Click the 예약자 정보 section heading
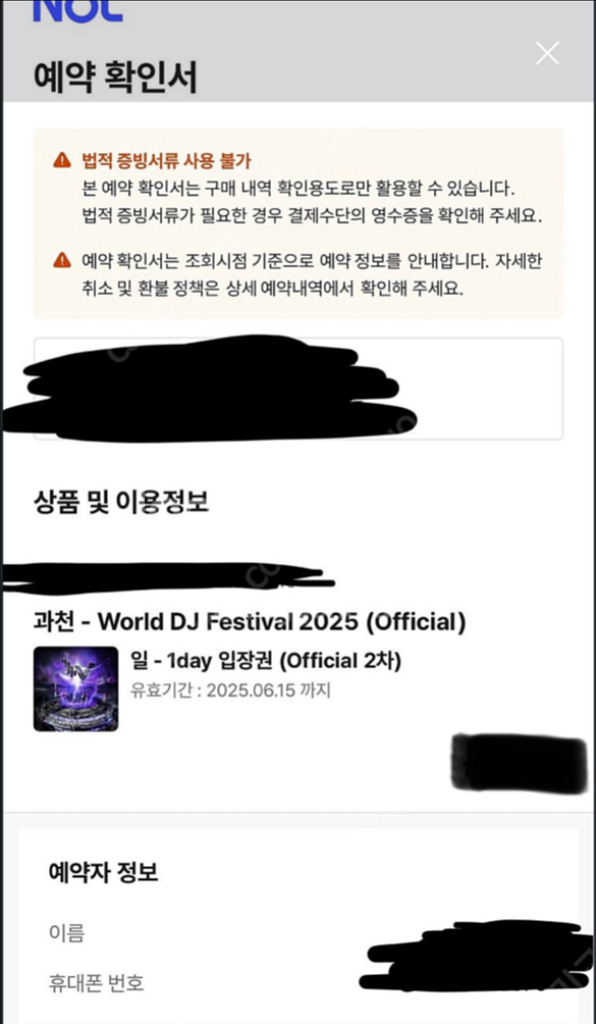 103,872
